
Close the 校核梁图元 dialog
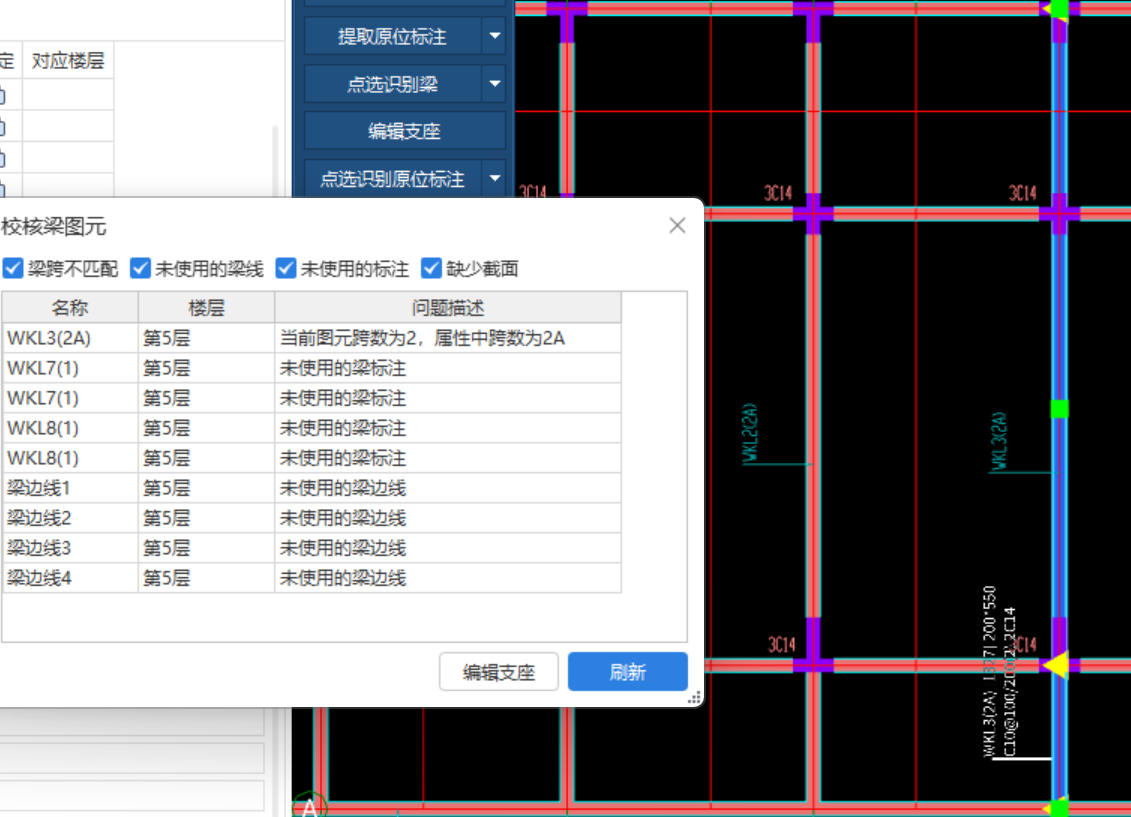[676, 225]
